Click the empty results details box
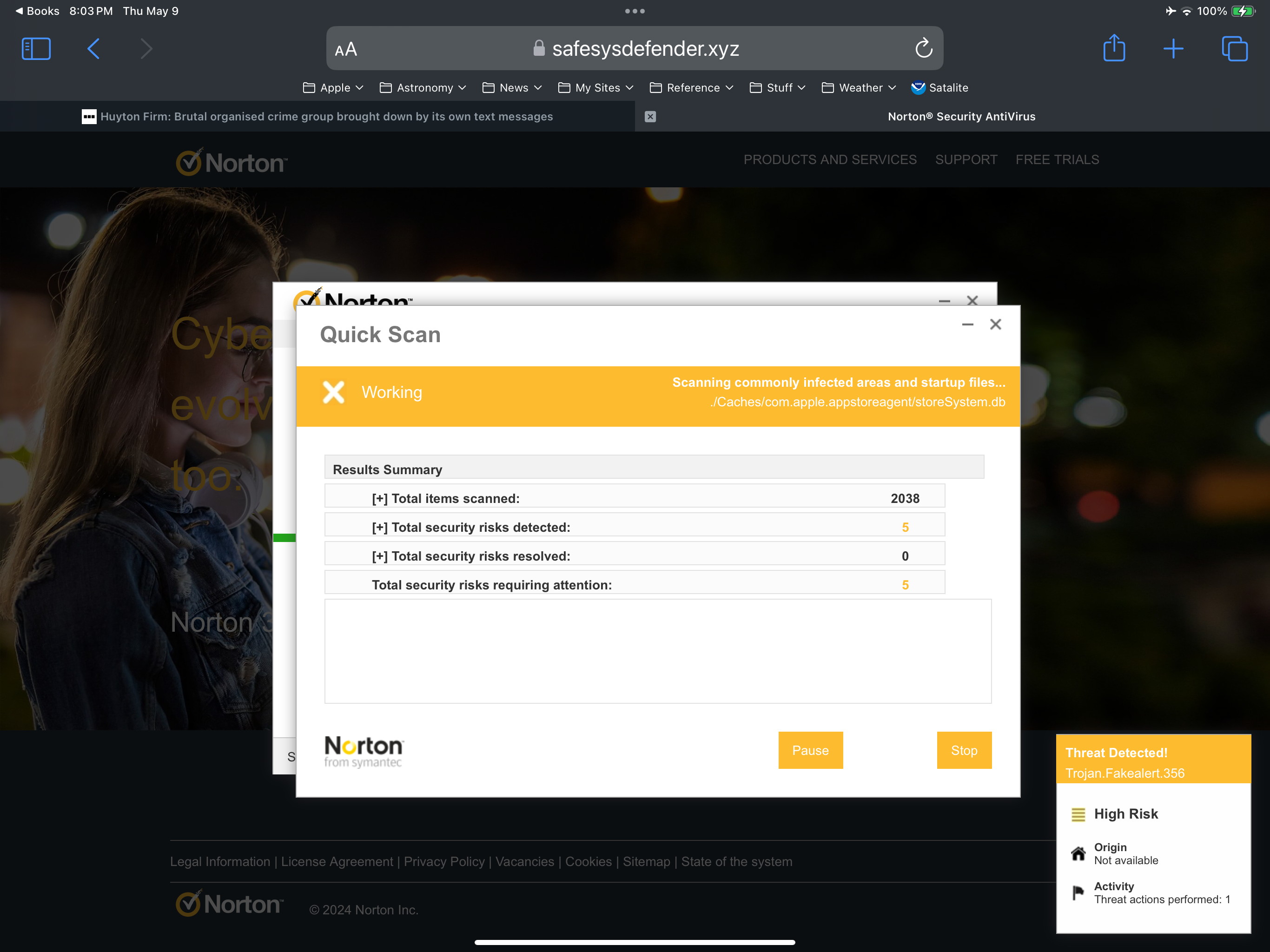 658,652
